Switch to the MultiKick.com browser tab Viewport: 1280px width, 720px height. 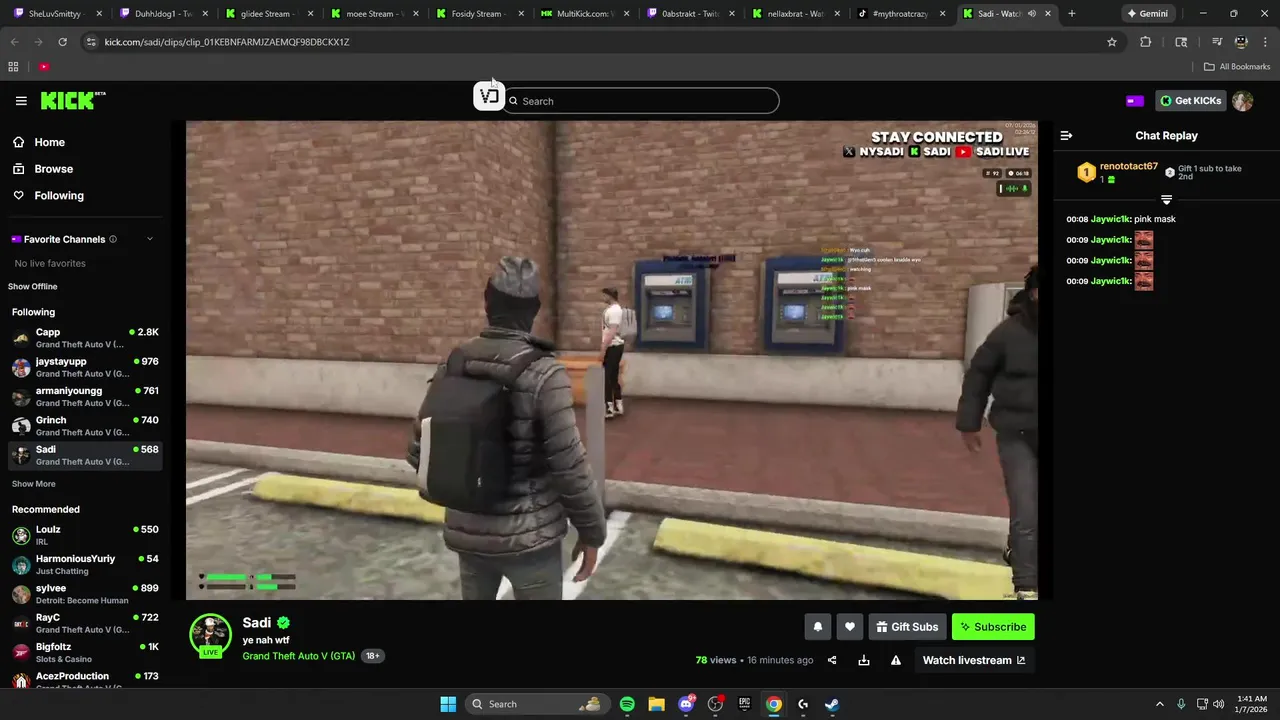pyautogui.click(x=584, y=14)
